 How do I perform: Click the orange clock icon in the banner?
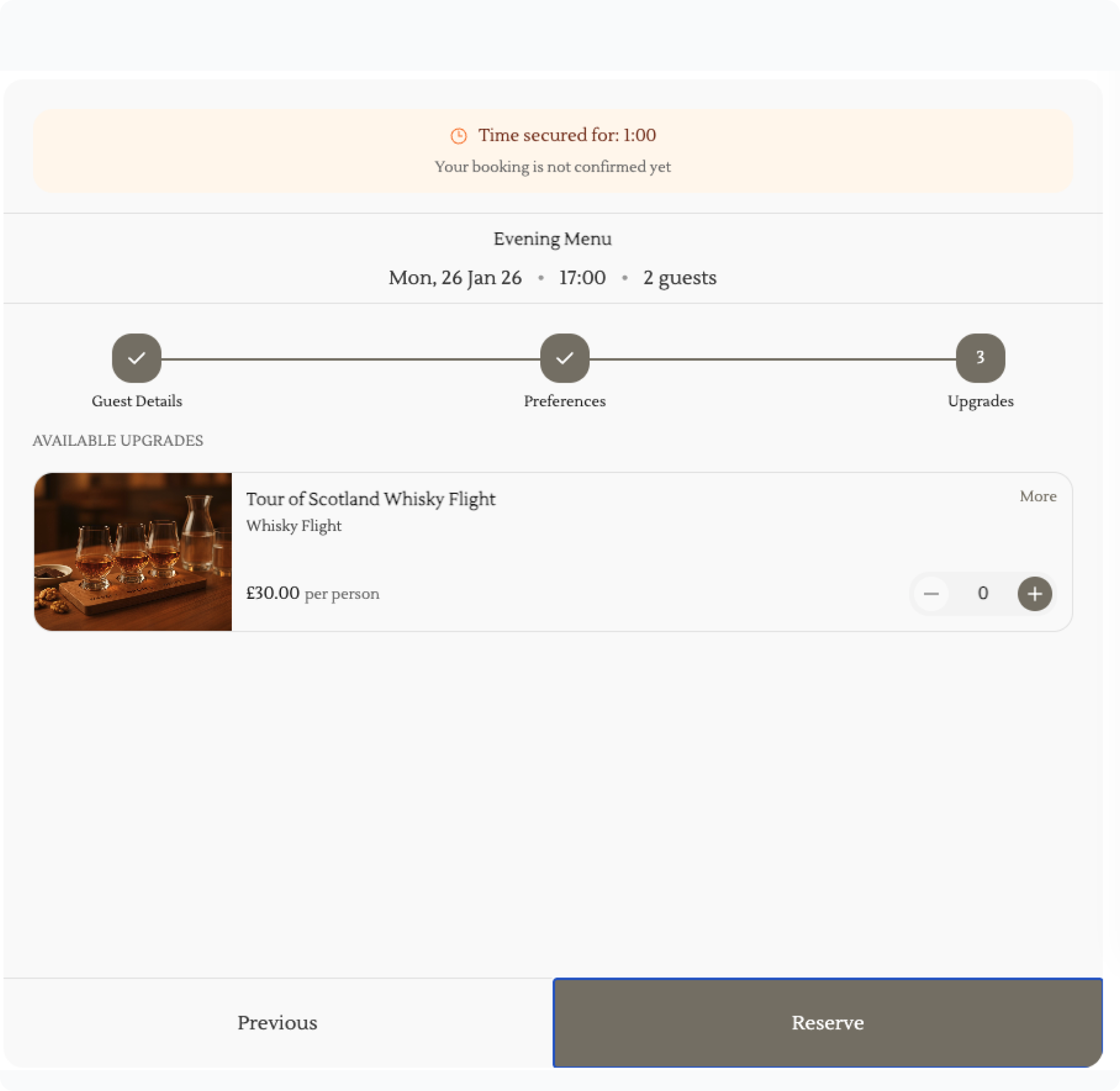tap(459, 136)
